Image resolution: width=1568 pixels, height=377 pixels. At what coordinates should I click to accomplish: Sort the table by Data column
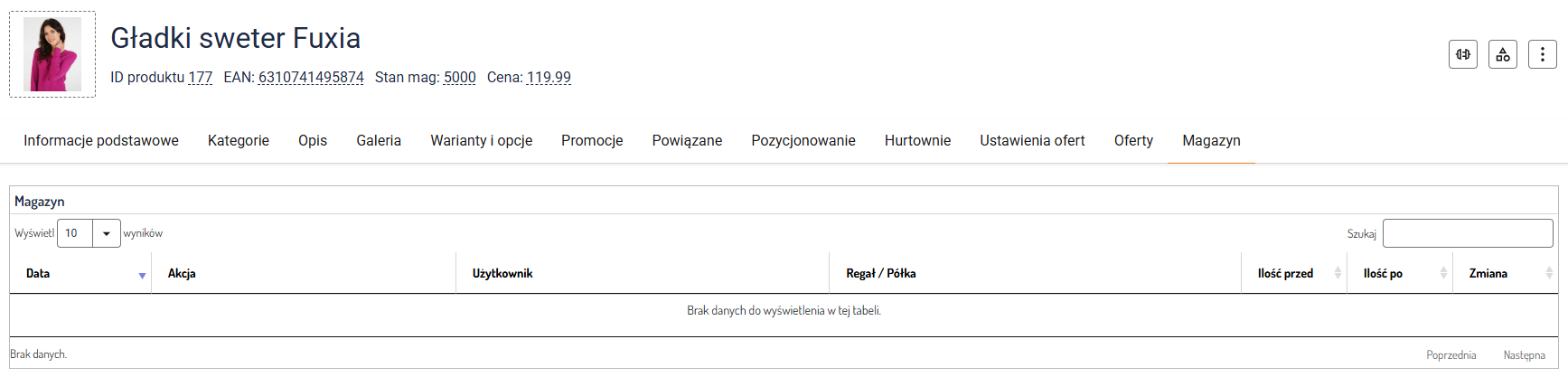(x=142, y=275)
